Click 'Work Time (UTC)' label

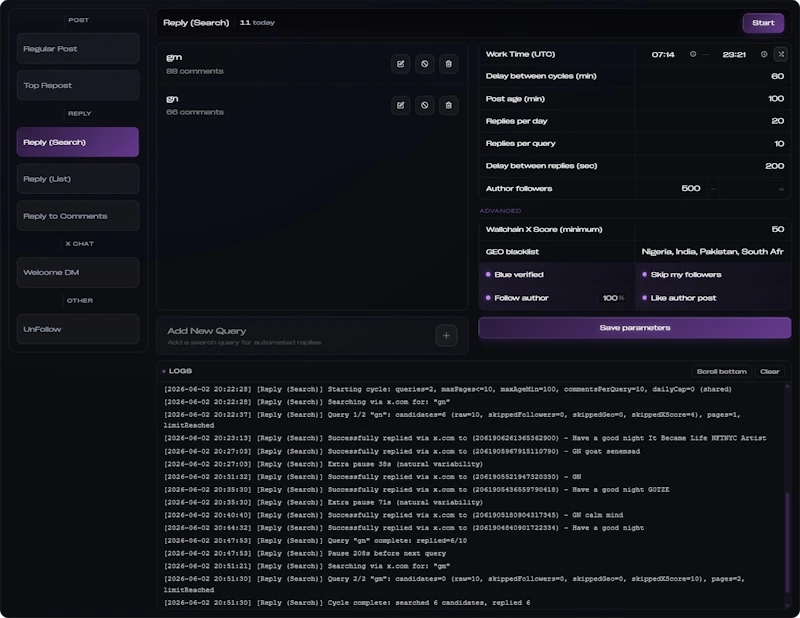[x=520, y=54]
